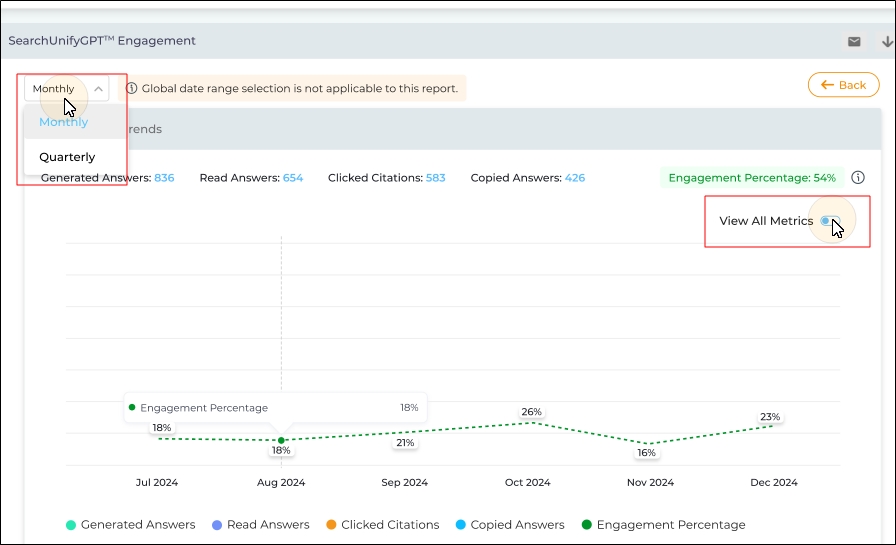Toggle Engagement Percentage legend series
Viewport: 896px width, 545px height.
pyautogui.click(x=663, y=525)
